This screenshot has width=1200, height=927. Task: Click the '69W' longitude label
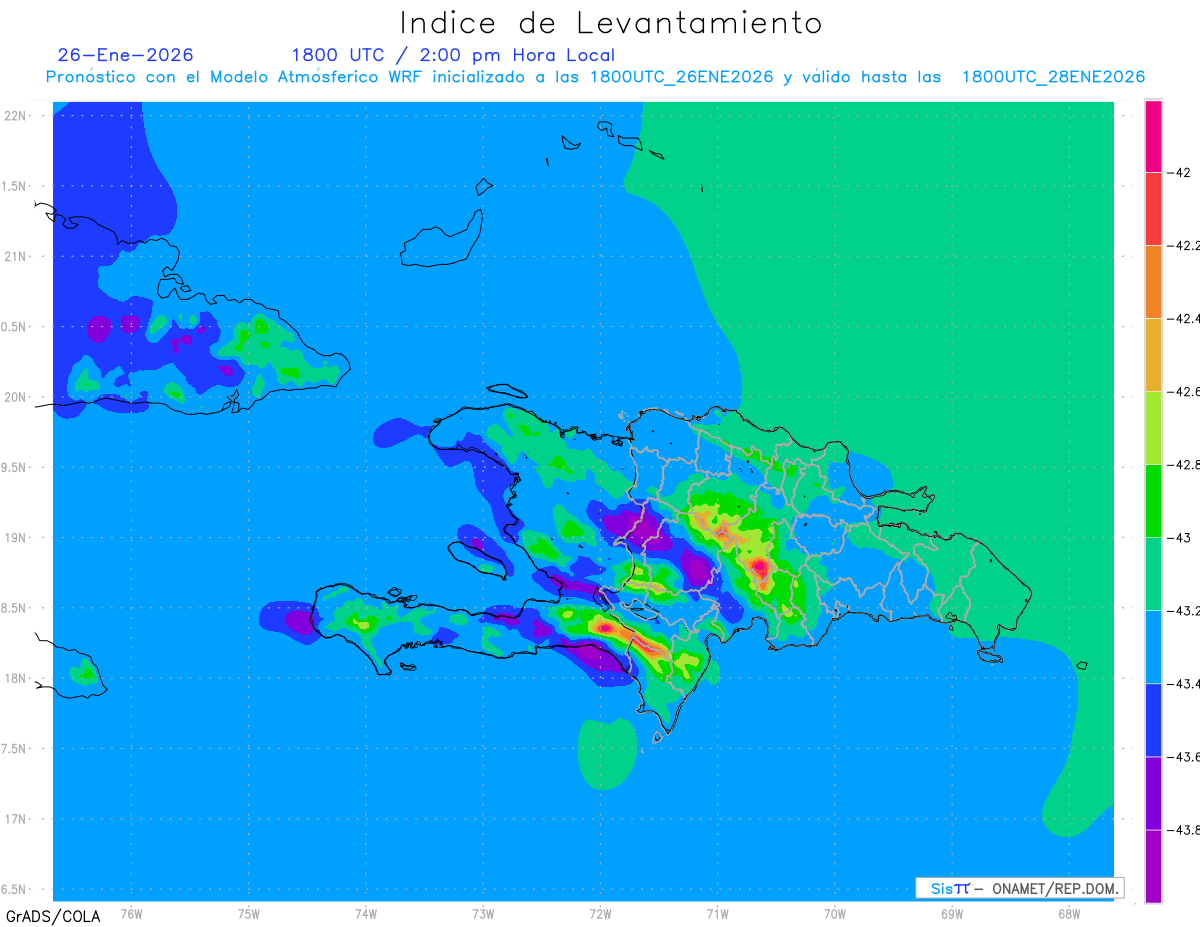click(x=952, y=913)
